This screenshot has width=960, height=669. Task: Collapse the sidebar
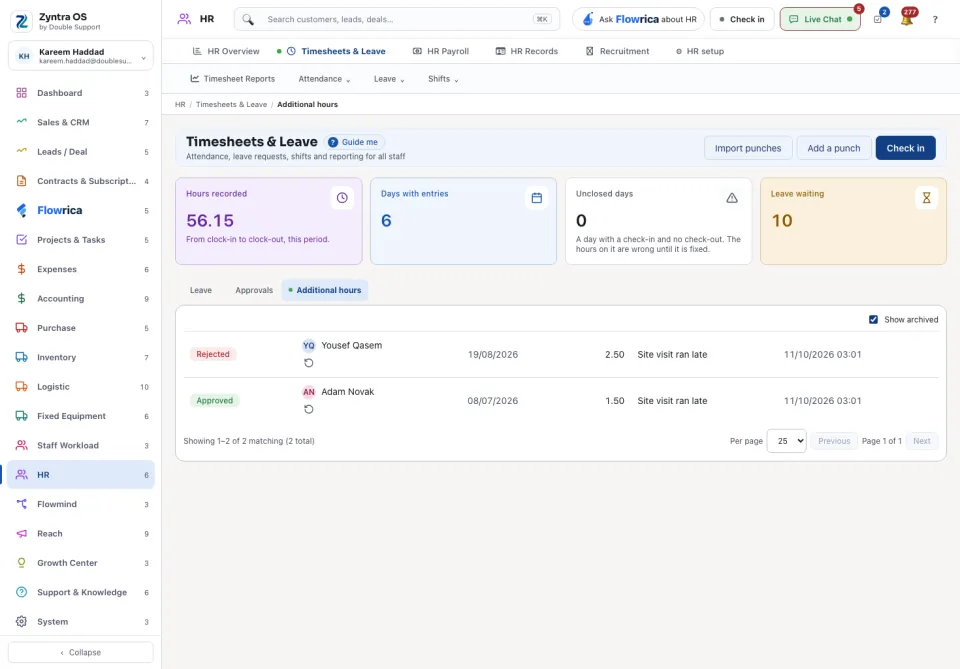tap(81, 652)
